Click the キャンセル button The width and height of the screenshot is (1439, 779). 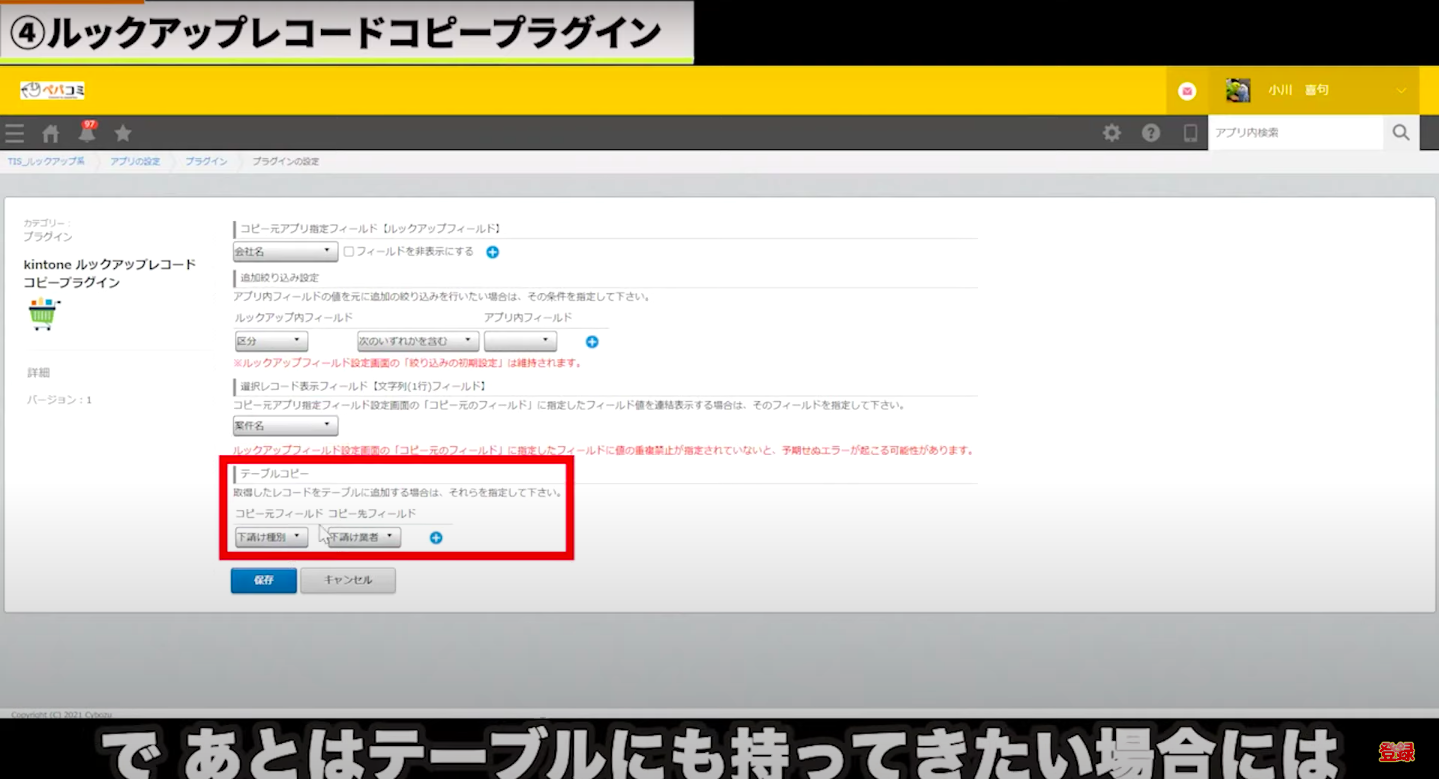(347, 580)
